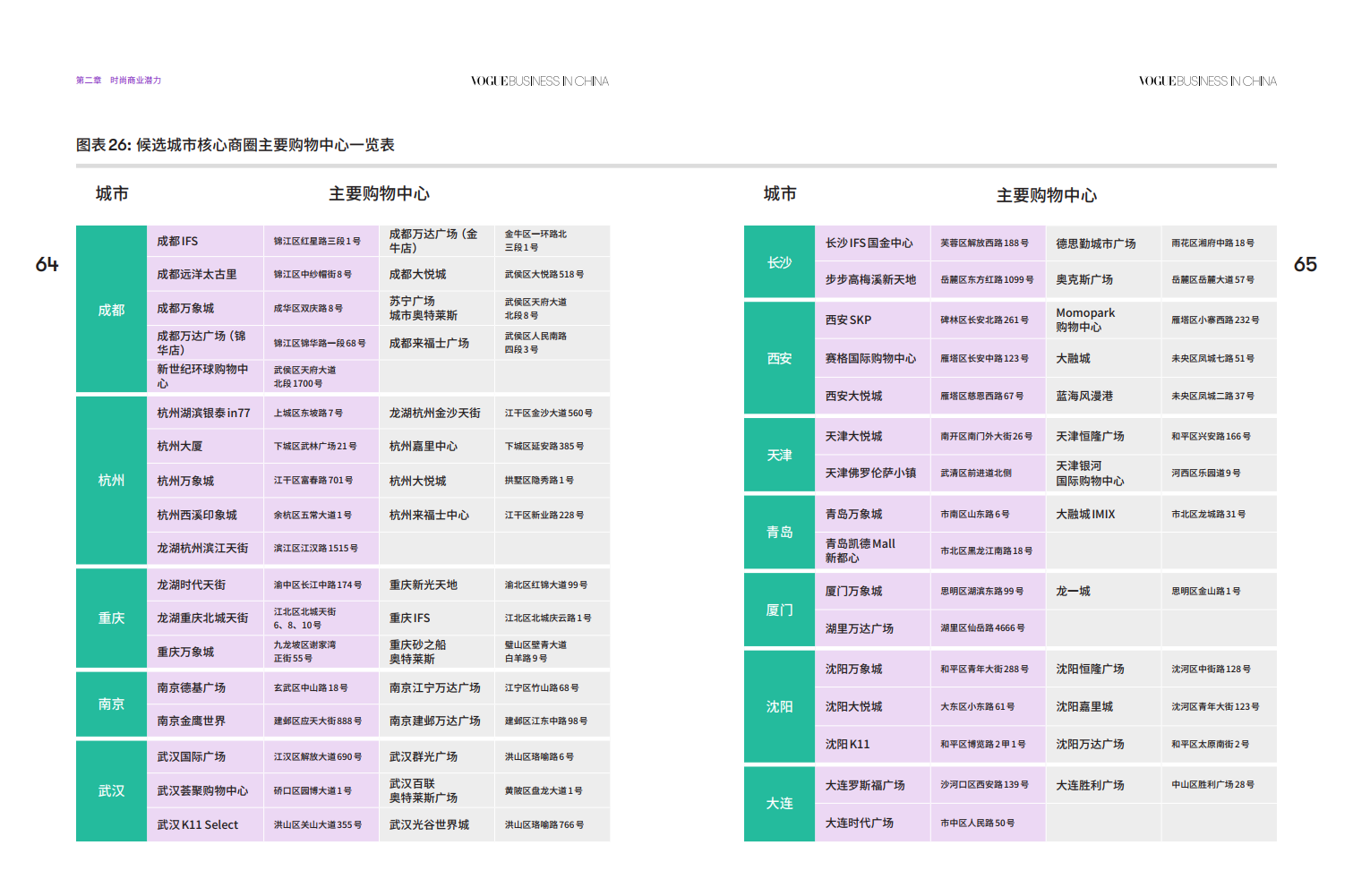
Task: Click the right page Vogue Business logo
Action: point(1207,81)
